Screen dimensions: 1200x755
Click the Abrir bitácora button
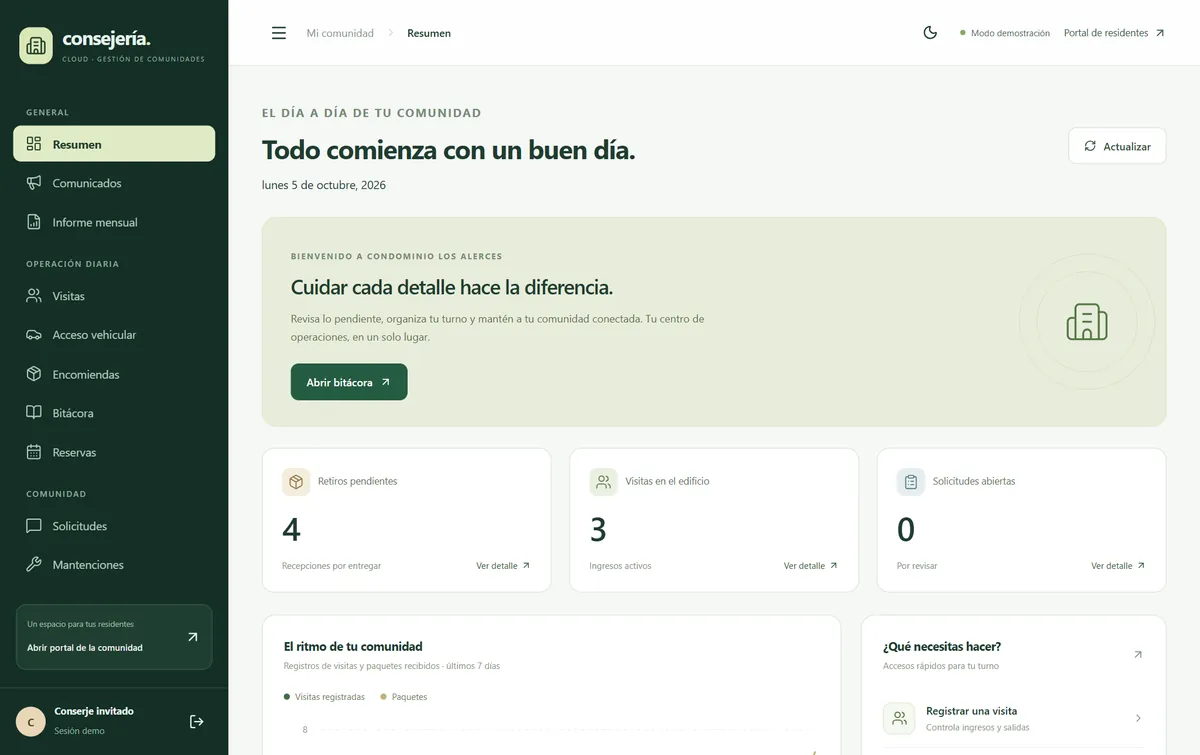[x=349, y=382]
